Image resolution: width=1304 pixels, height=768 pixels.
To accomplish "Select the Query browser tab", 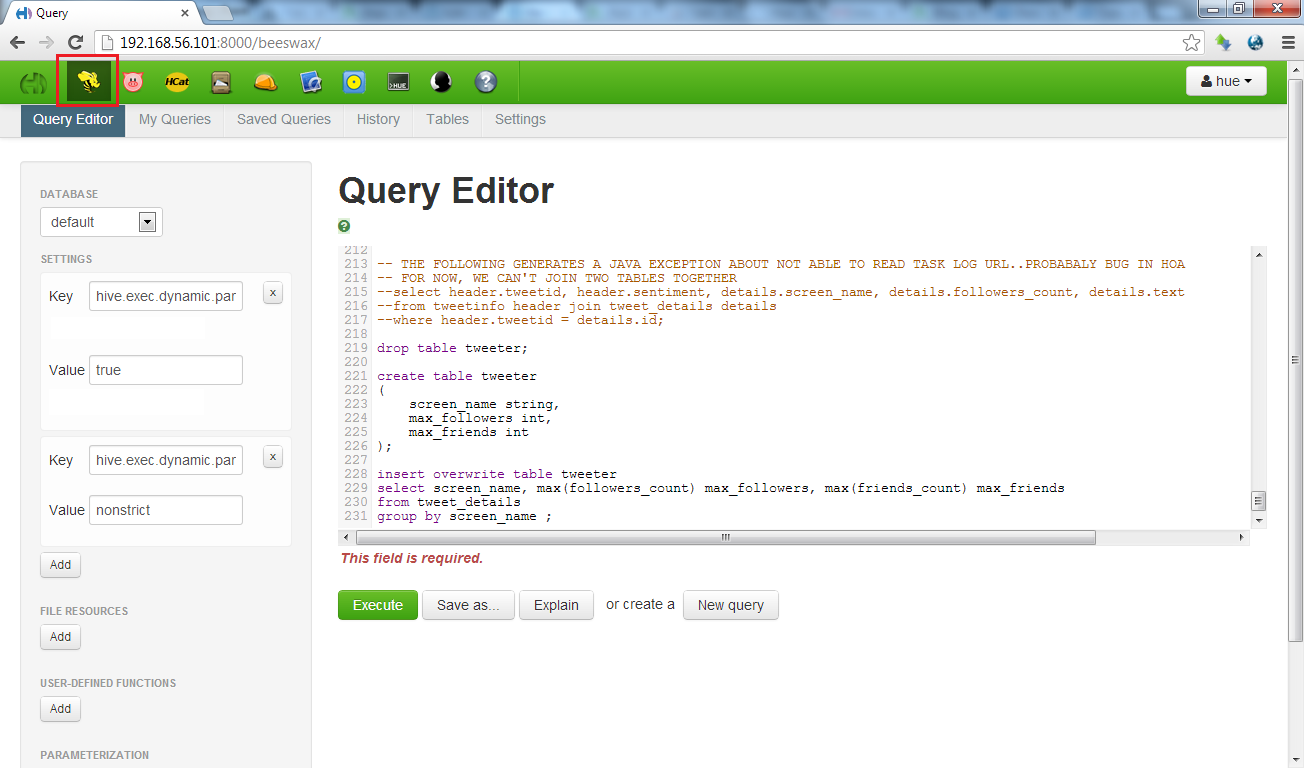I will click(x=100, y=14).
